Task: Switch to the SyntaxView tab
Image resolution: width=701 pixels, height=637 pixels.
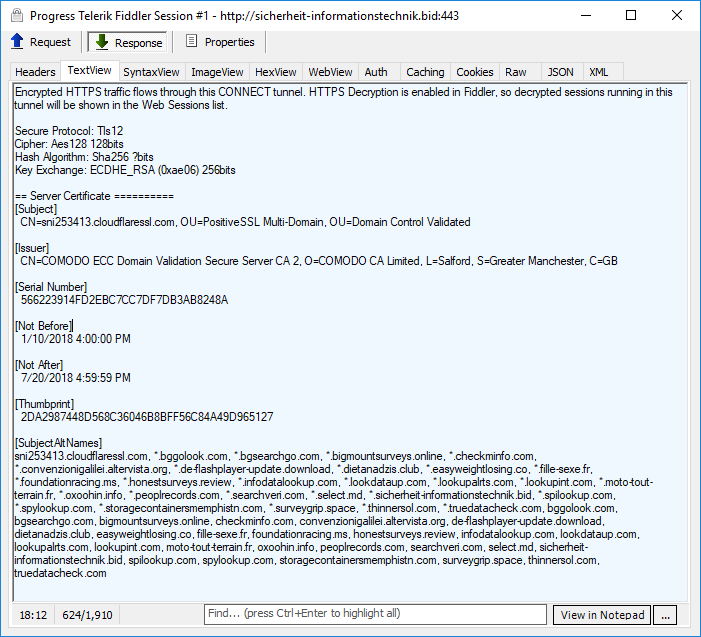Action: [x=151, y=72]
